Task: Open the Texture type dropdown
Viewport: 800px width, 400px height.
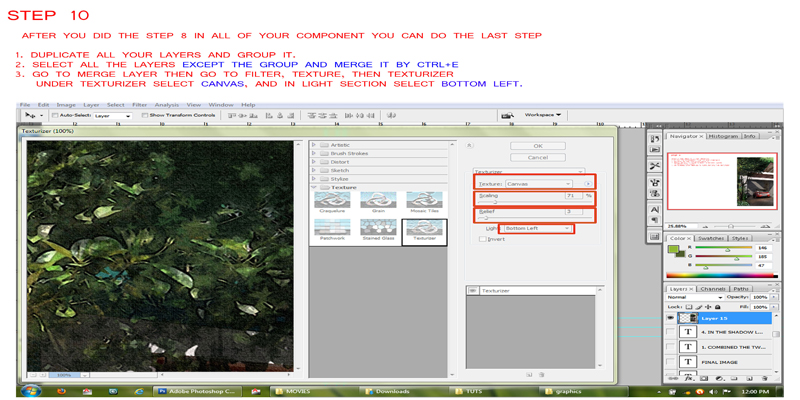Action: pos(538,184)
